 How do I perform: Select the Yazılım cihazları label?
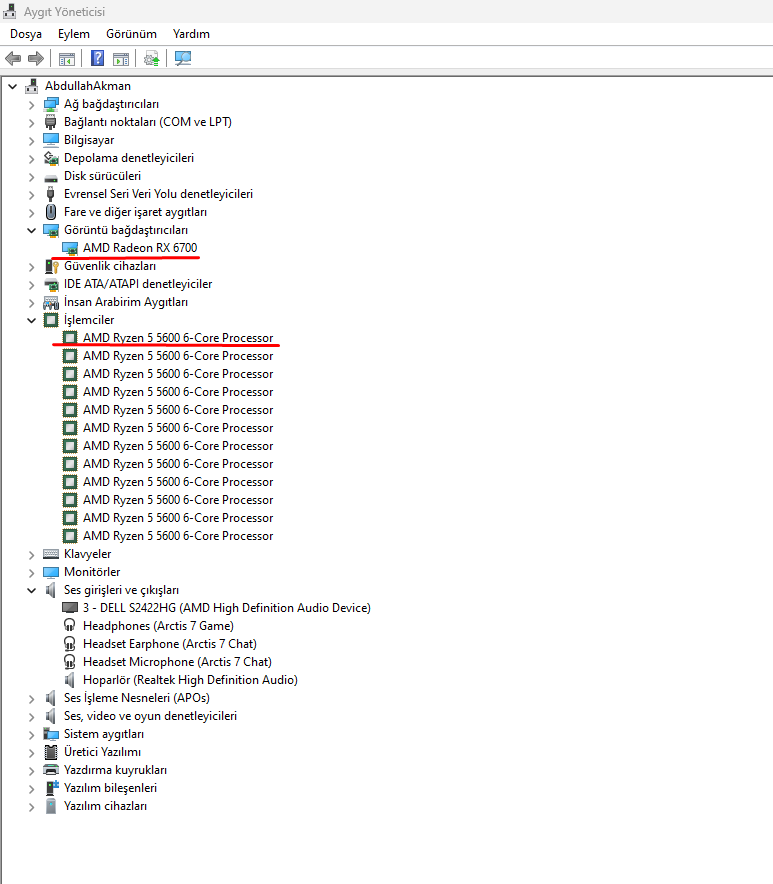pyautogui.click(x=105, y=806)
